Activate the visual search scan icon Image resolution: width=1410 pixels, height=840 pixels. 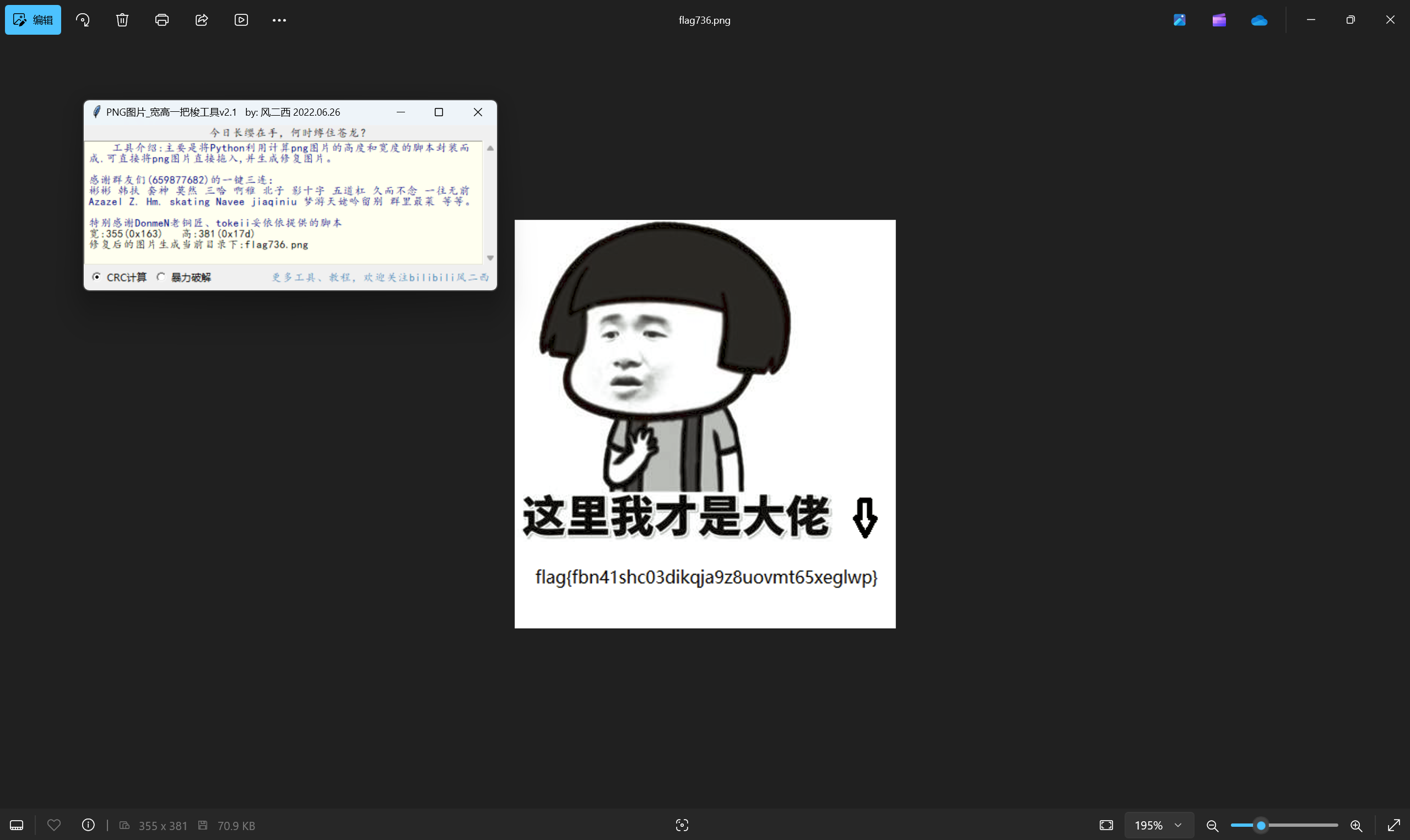point(682,825)
